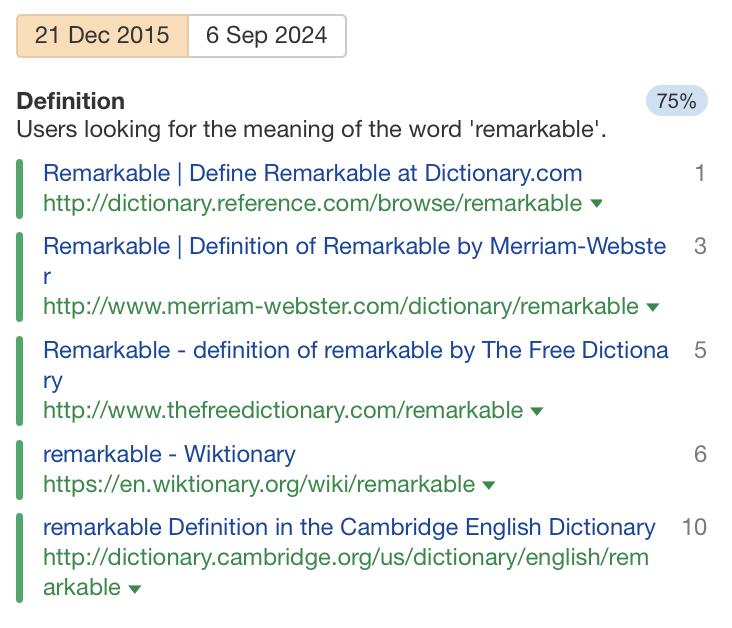The image size is (732, 628).
Task: Expand dropdown arrow after Cambridge dictionary URL
Action: (x=135, y=589)
